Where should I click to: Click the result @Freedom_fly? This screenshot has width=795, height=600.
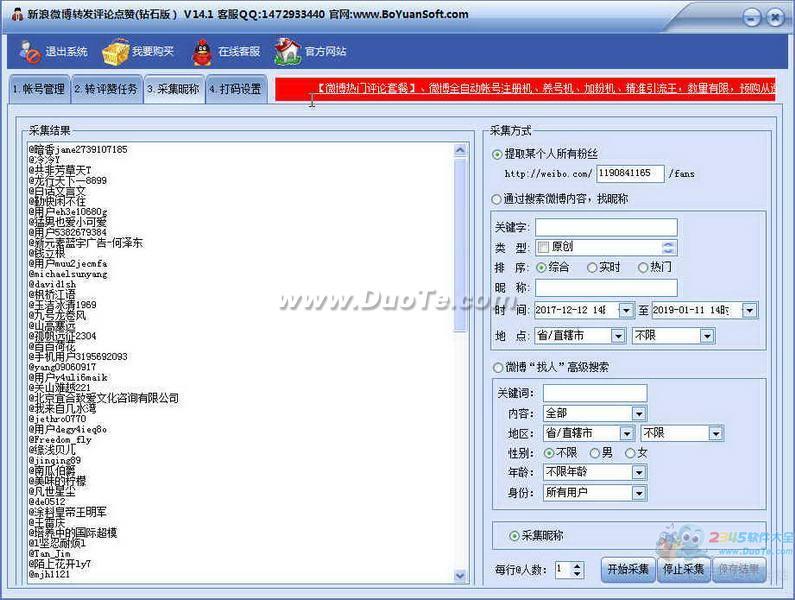(60, 440)
